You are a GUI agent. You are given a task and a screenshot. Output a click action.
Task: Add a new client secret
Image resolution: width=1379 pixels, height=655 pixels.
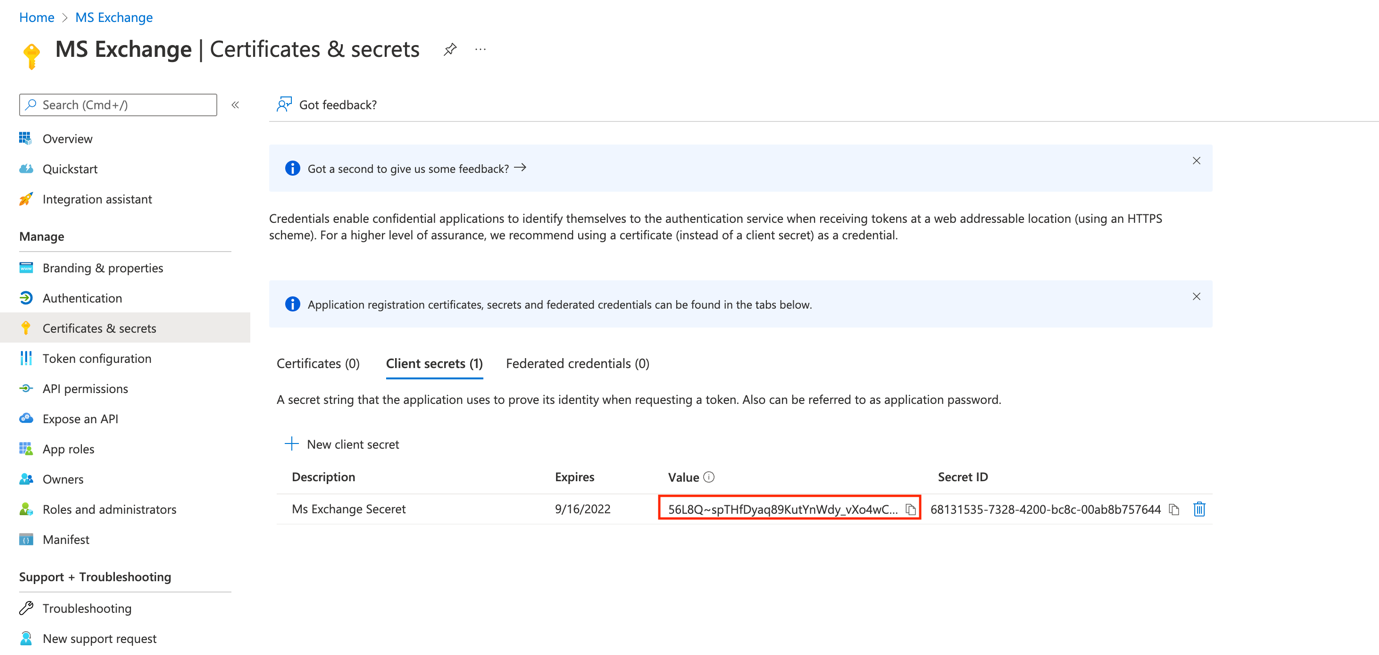pyautogui.click(x=342, y=445)
